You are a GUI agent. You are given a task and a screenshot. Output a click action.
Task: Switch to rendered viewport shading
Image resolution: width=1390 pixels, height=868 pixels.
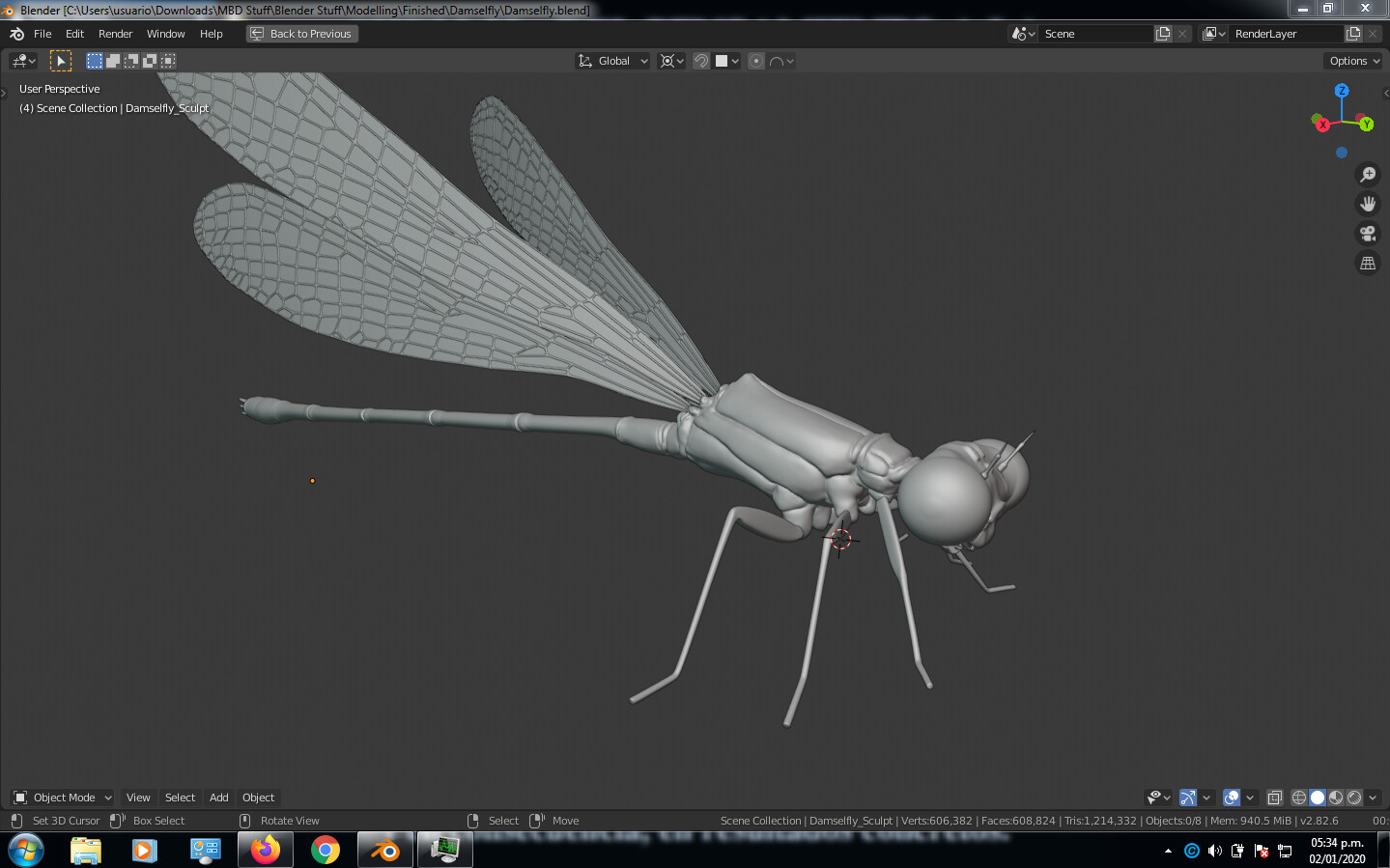pyautogui.click(x=1354, y=798)
